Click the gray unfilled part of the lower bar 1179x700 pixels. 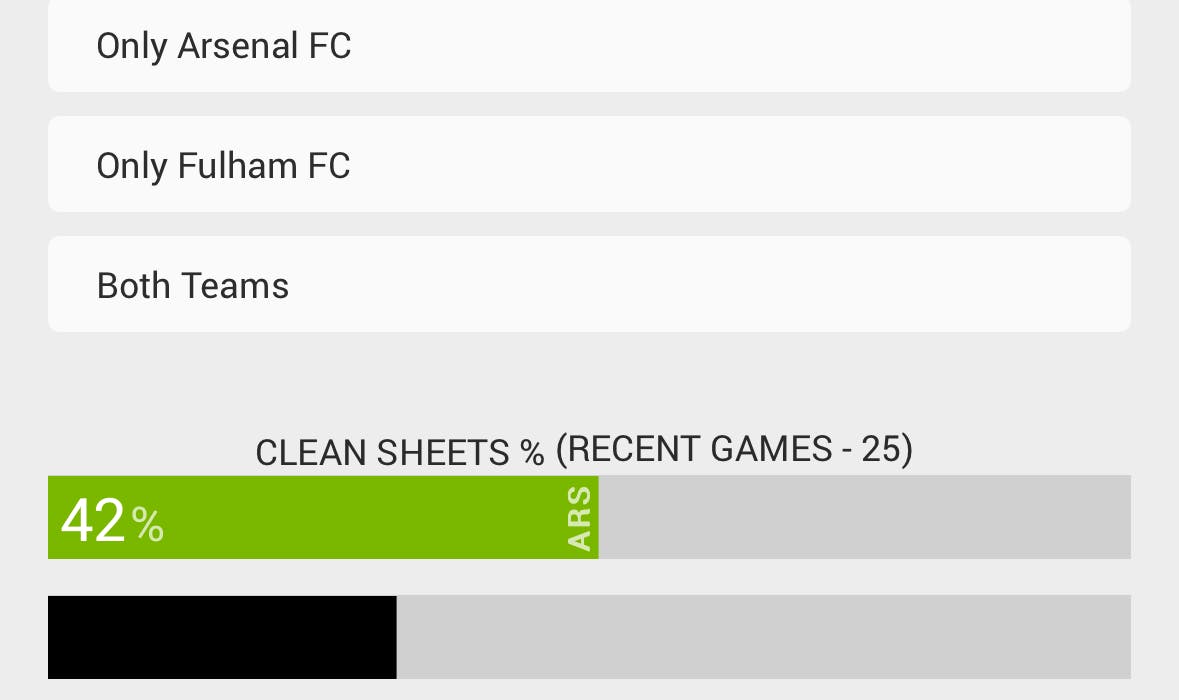(763, 638)
